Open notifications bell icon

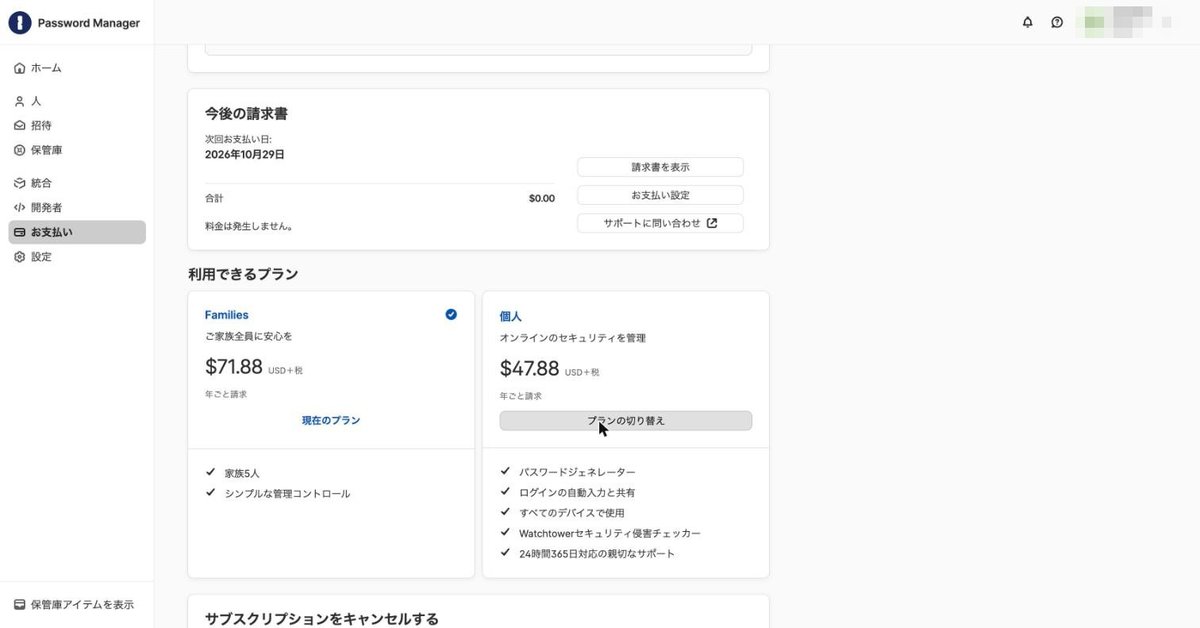point(1027,22)
